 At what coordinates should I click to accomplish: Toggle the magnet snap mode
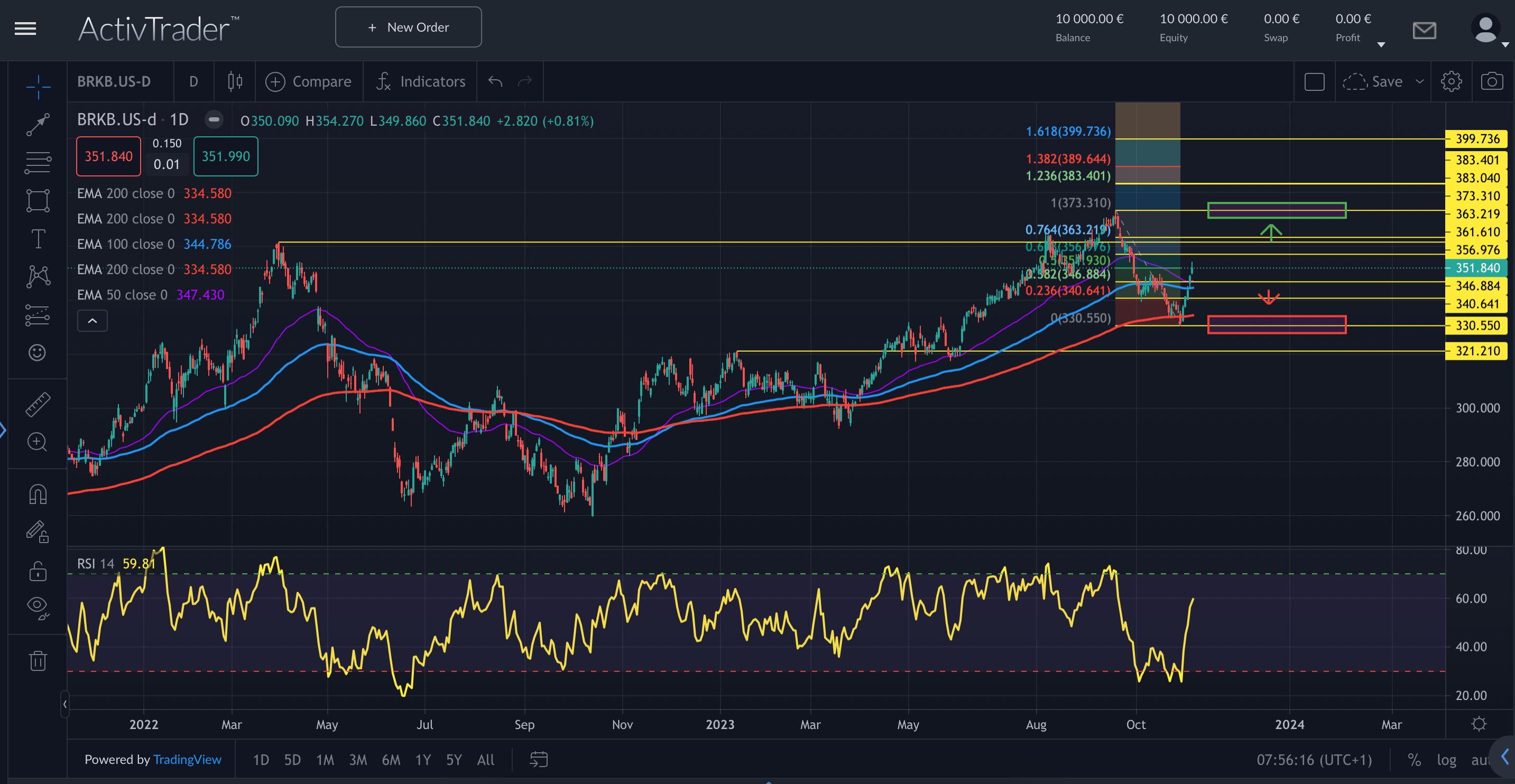pyautogui.click(x=38, y=494)
